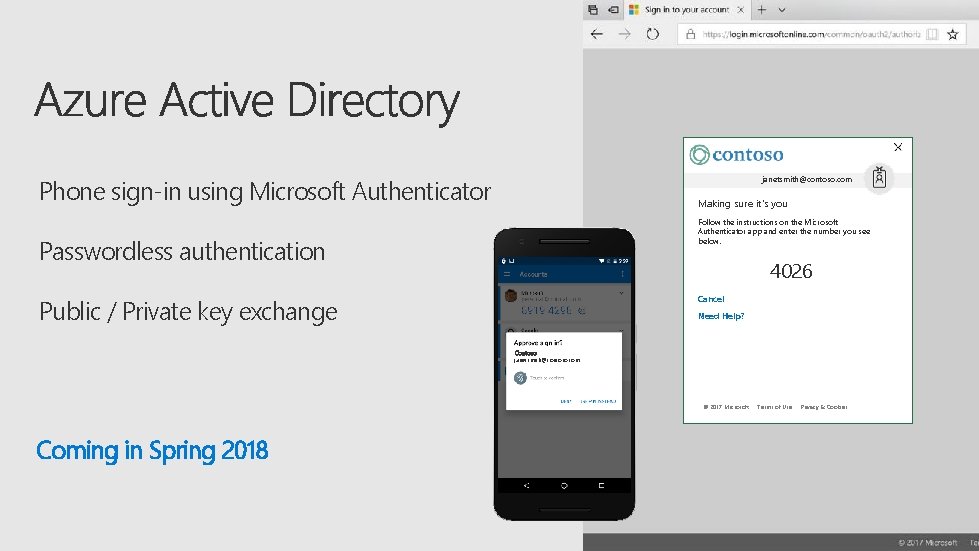Click the set these tabs aside icon
The width and height of the screenshot is (979, 551).
tap(613, 9)
